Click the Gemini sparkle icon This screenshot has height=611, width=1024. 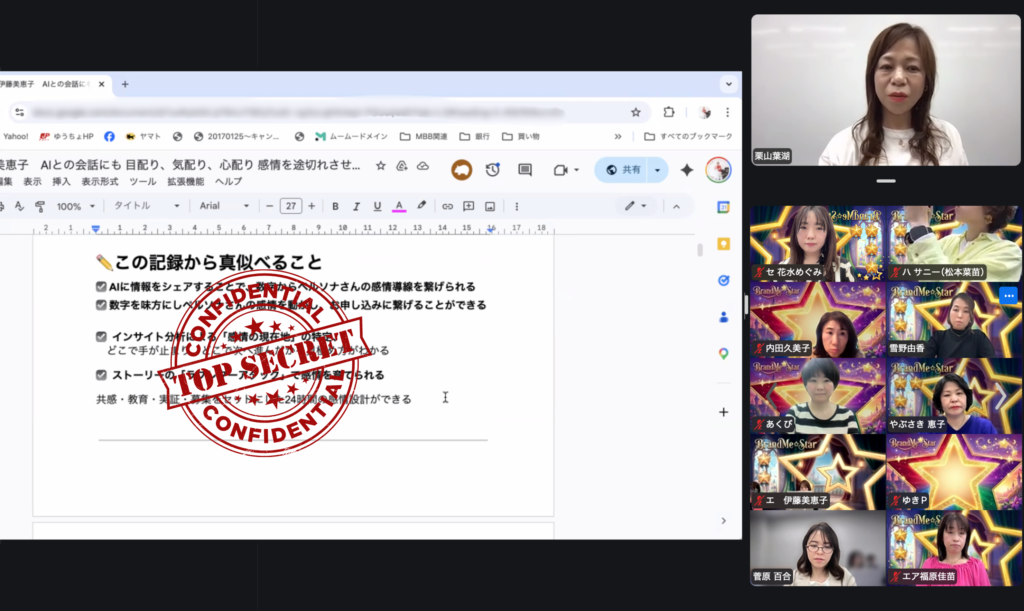point(687,170)
